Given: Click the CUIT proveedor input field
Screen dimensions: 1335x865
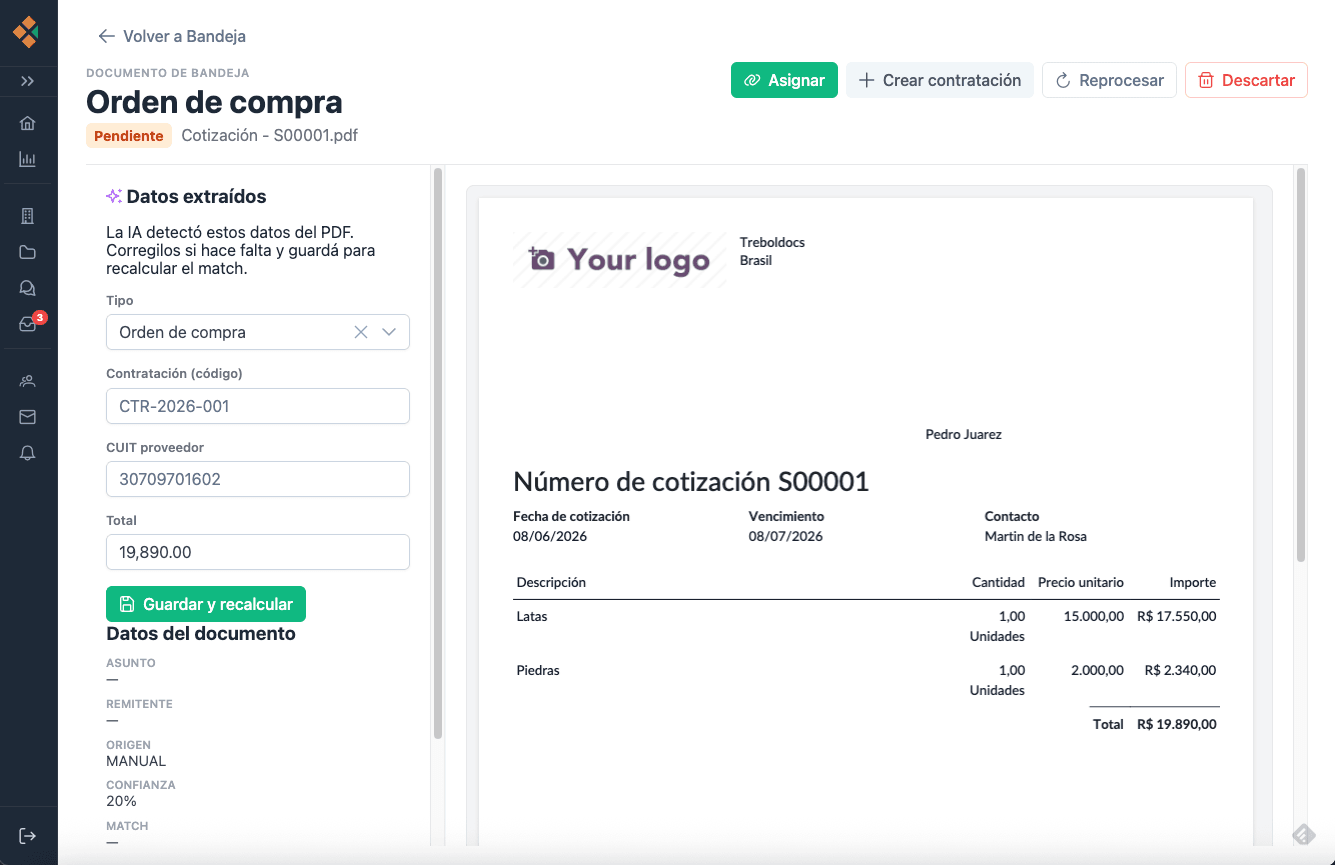Looking at the screenshot, I should click(x=258, y=479).
